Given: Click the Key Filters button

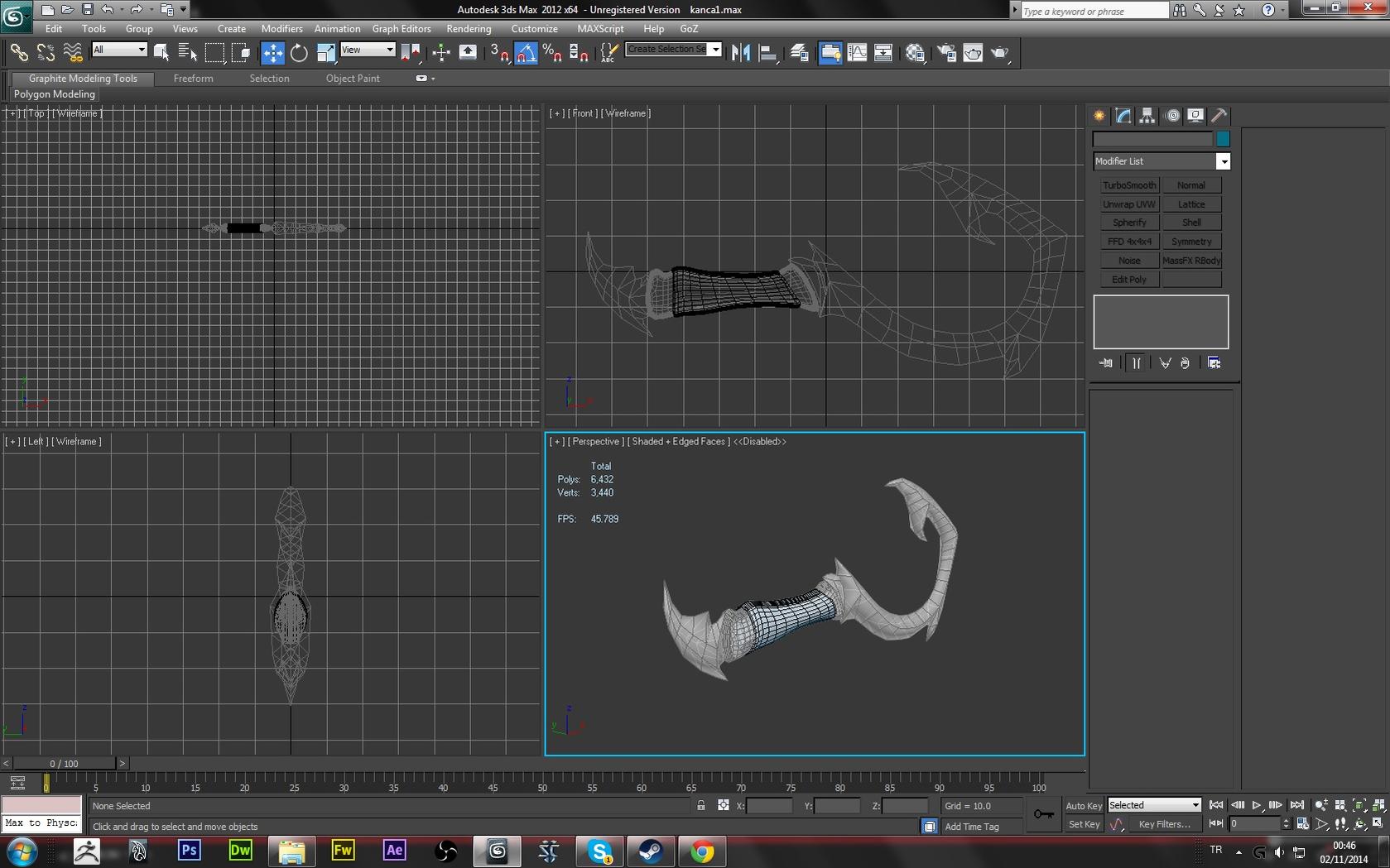Looking at the screenshot, I should (1164, 824).
